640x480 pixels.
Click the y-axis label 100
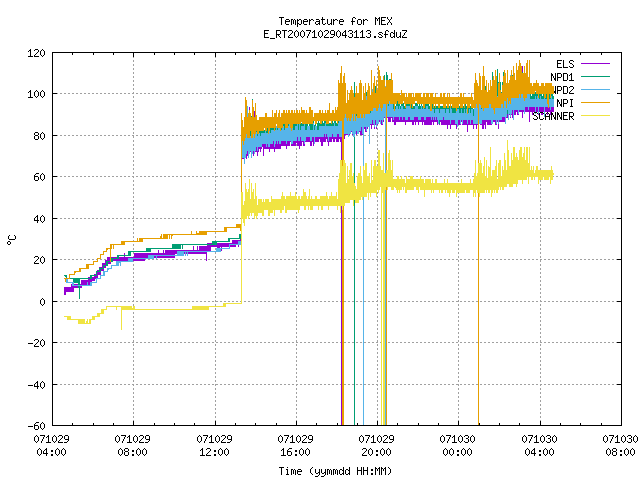[36, 94]
